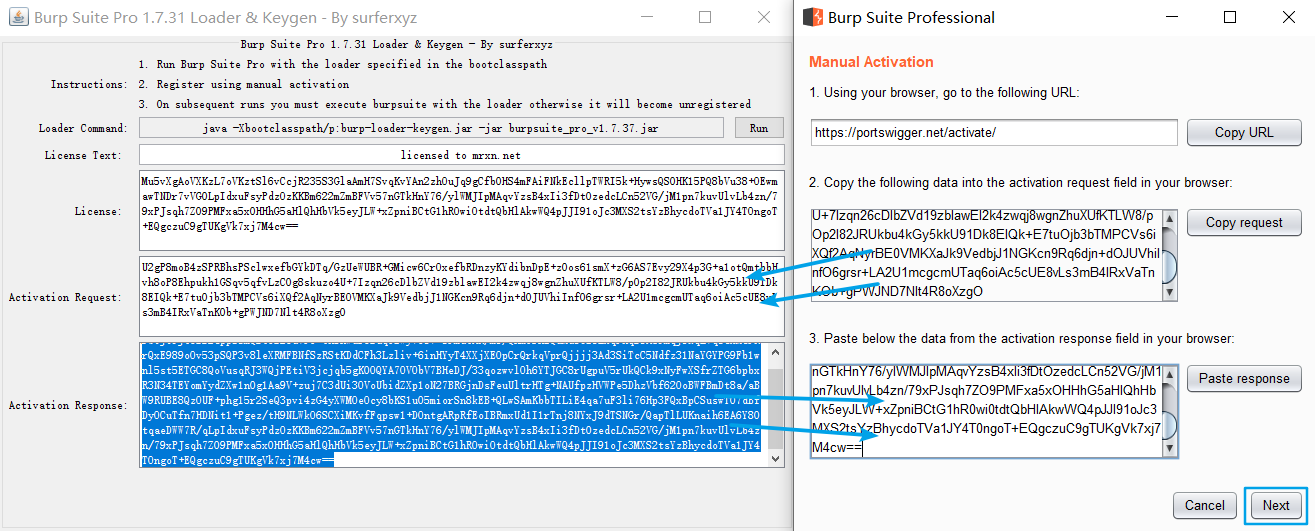
Task: Click the Loader Command text field
Action: click(x=432, y=128)
